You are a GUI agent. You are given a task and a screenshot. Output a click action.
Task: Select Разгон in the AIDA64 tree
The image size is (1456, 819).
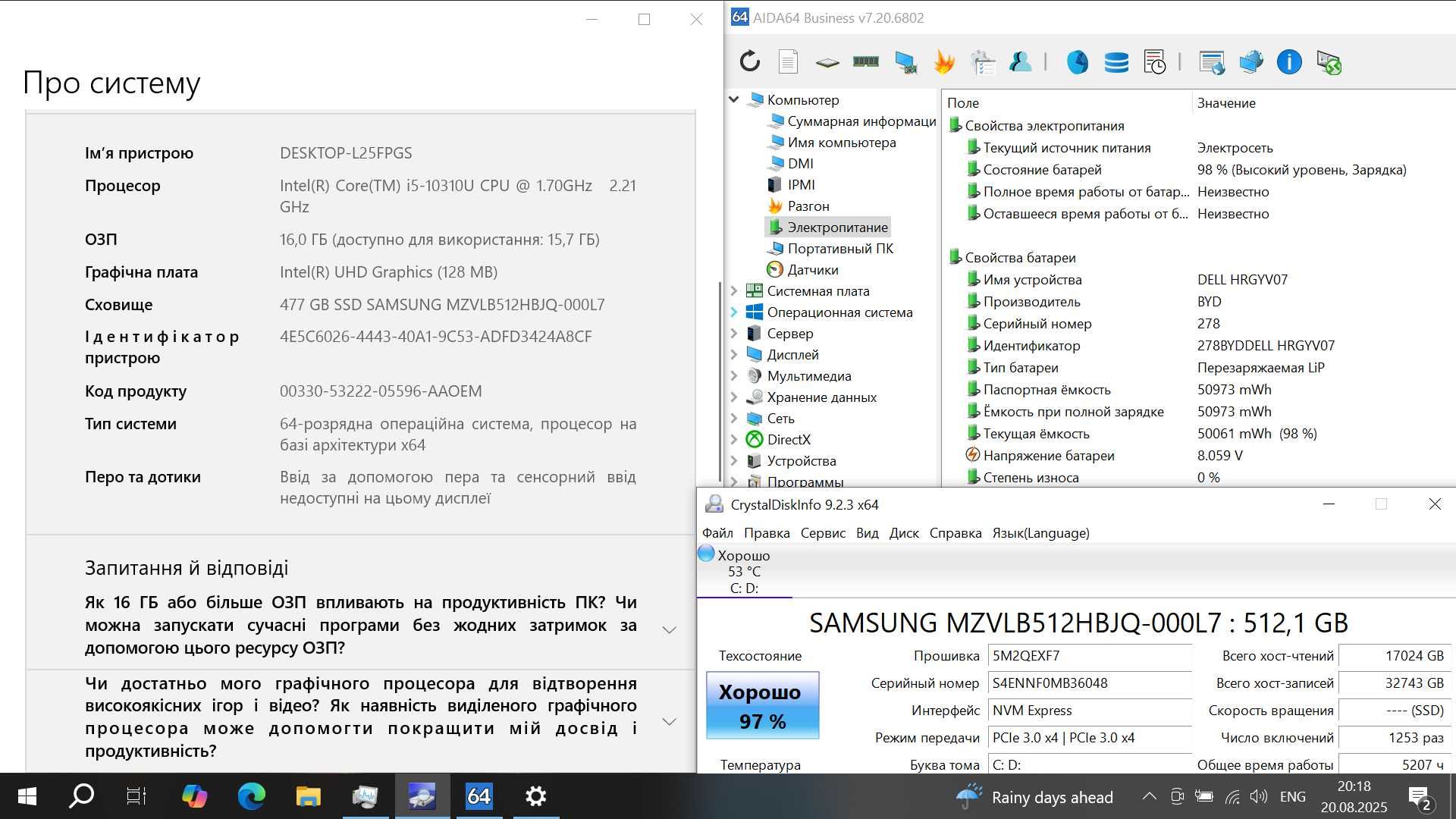(799, 206)
